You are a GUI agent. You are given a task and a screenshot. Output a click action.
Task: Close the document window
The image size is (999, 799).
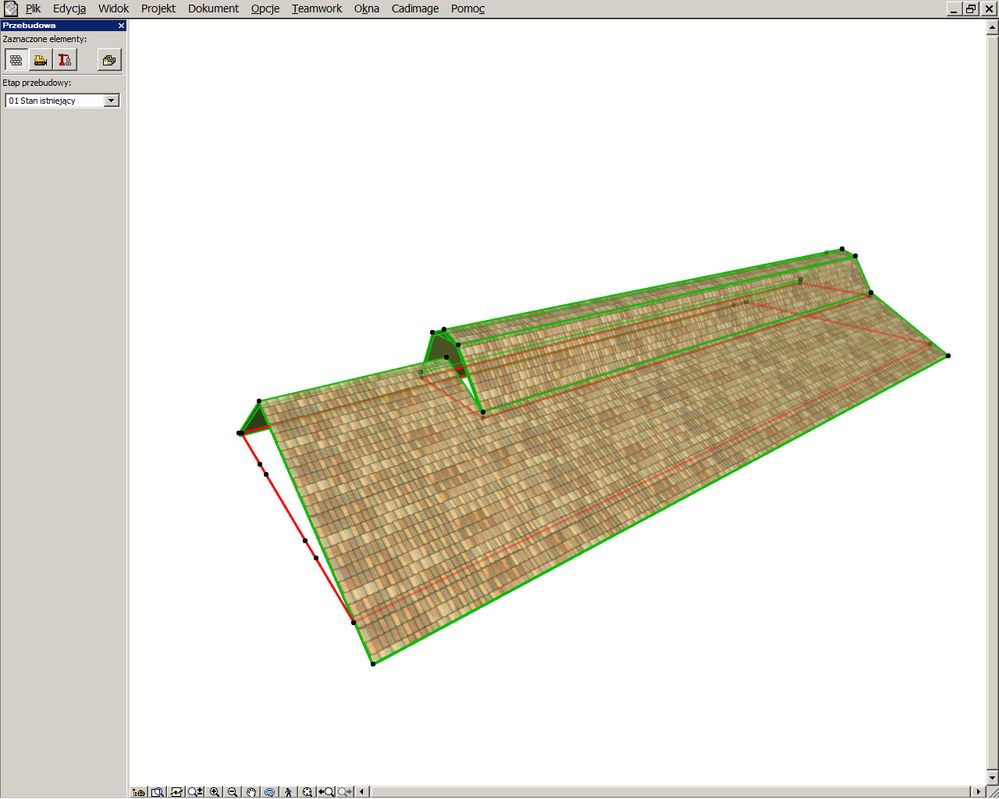[x=989, y=9]
